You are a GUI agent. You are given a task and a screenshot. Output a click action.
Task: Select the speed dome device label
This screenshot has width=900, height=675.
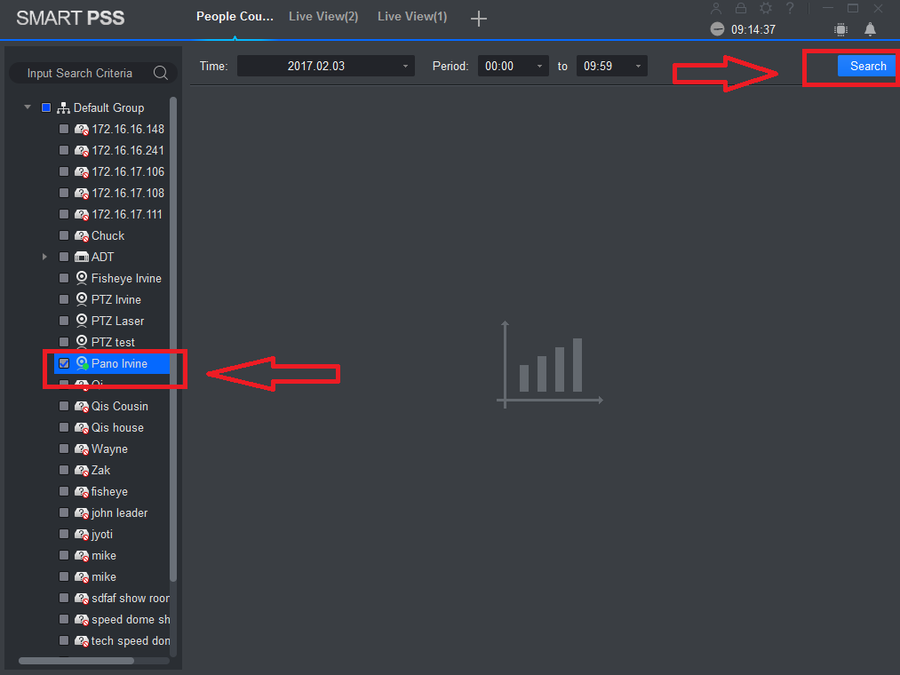click(130, 619)
